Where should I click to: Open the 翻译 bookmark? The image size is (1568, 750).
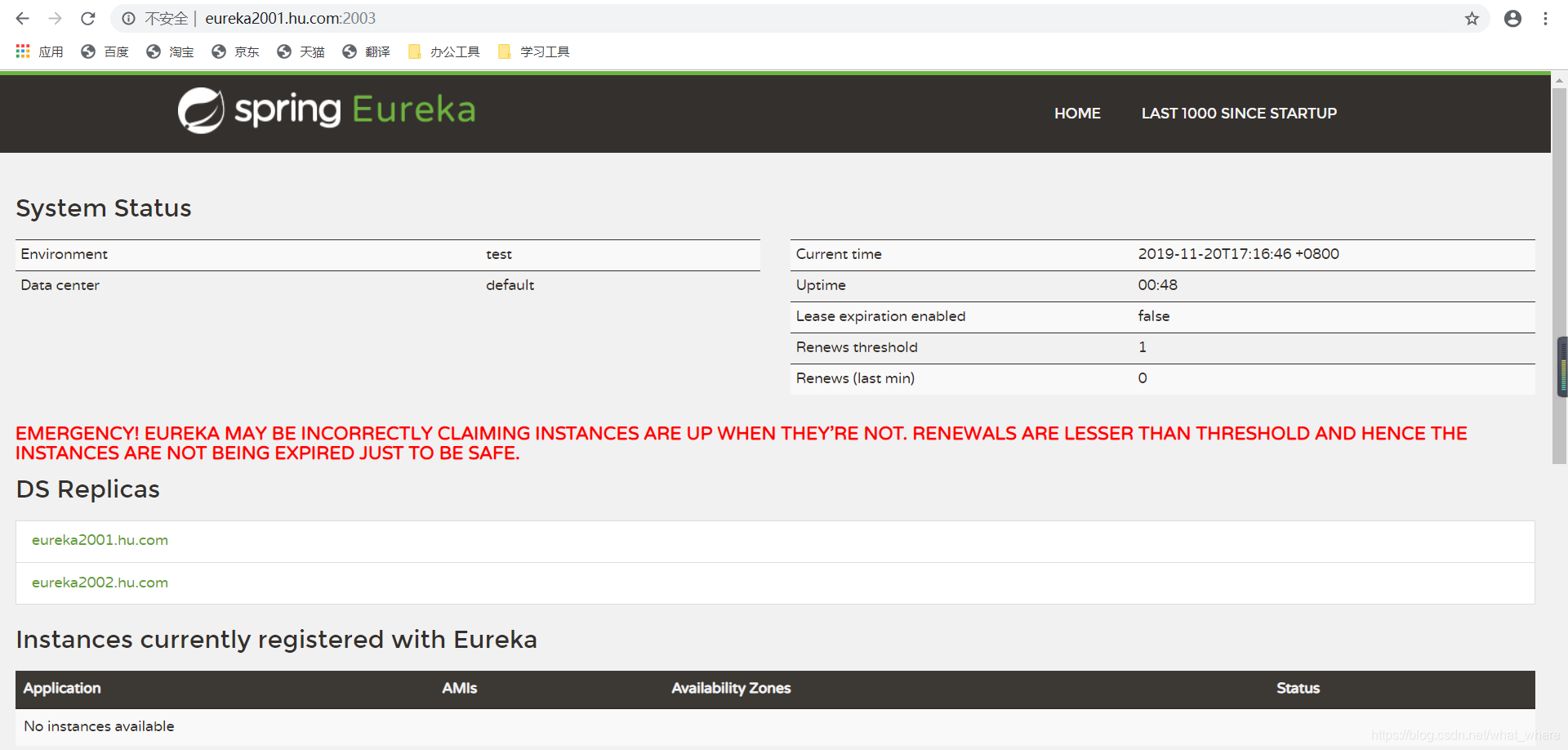366,51
